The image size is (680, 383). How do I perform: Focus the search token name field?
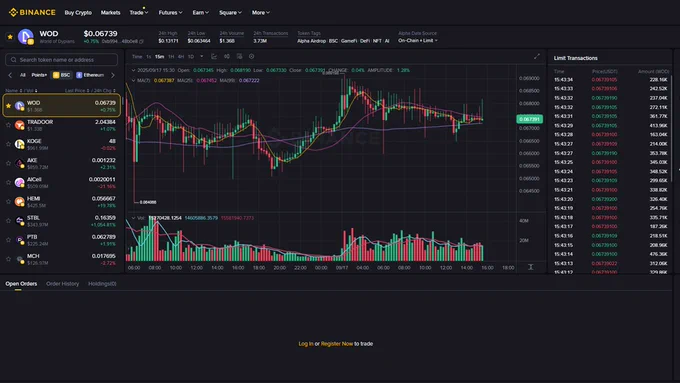[62, 60]
